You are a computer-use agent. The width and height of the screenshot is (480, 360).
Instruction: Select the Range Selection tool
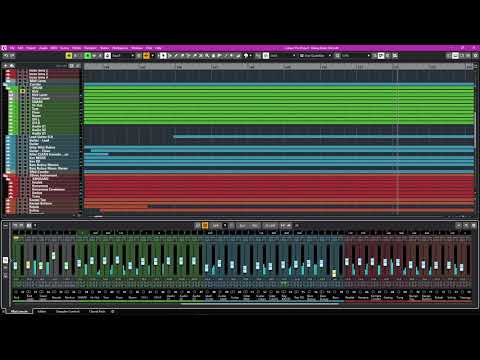[x=170, y=56]
